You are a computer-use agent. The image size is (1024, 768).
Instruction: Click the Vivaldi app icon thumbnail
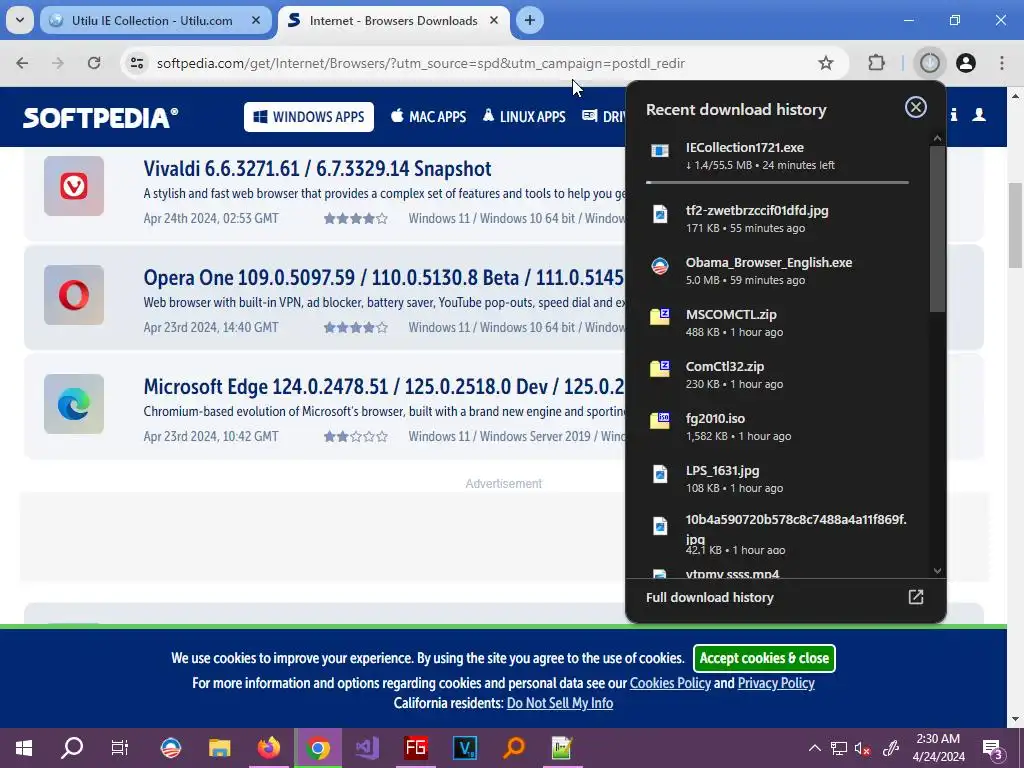pos(74,186)
